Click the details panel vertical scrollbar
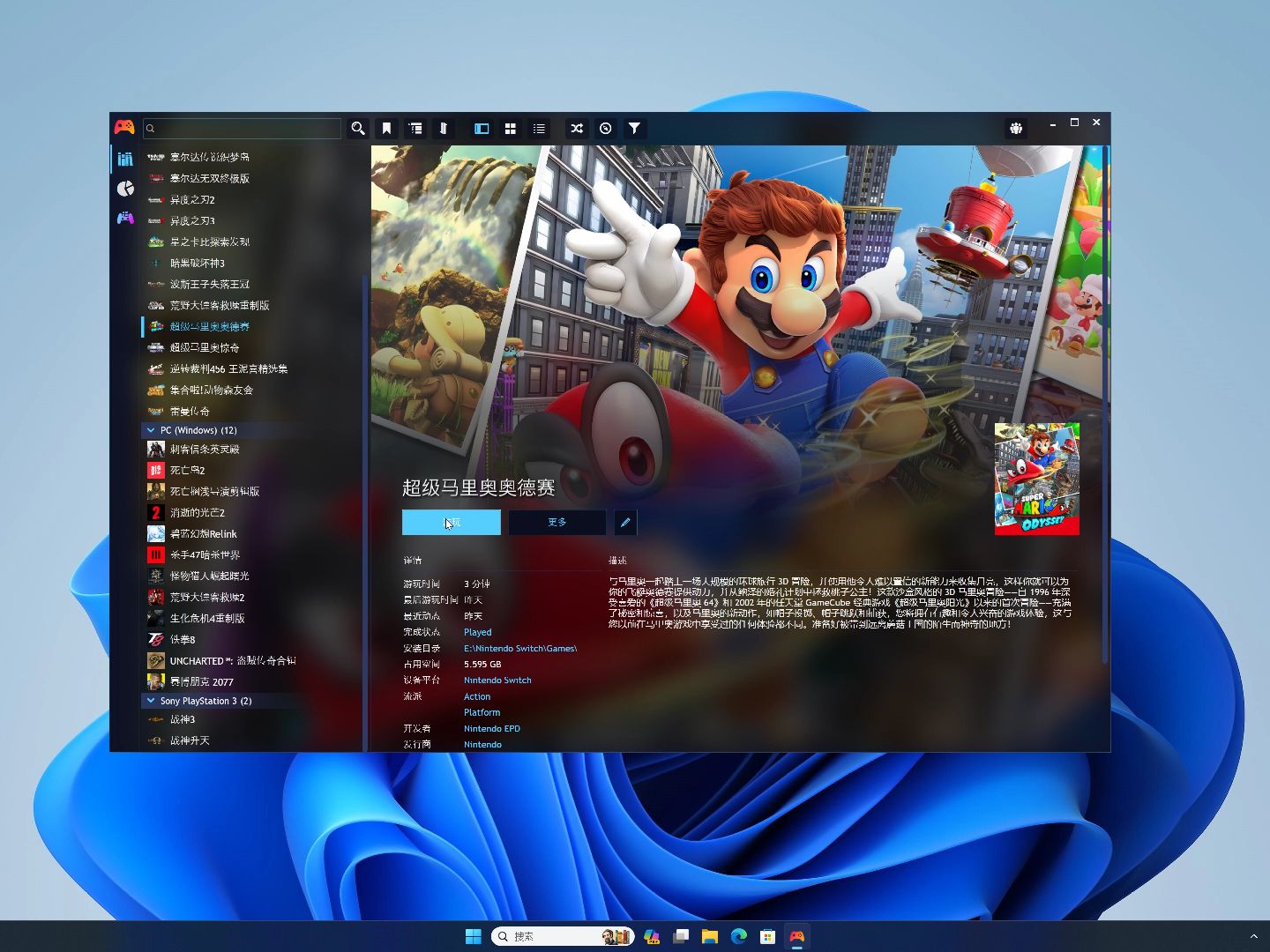Screen dimensions: 1270x952 click(x=1104, y=405)
